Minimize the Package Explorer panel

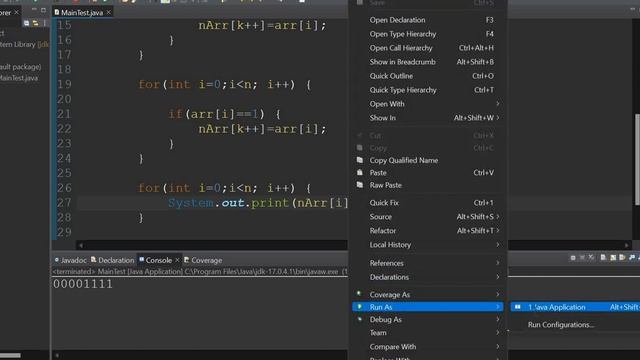click(x=34, y=10)
